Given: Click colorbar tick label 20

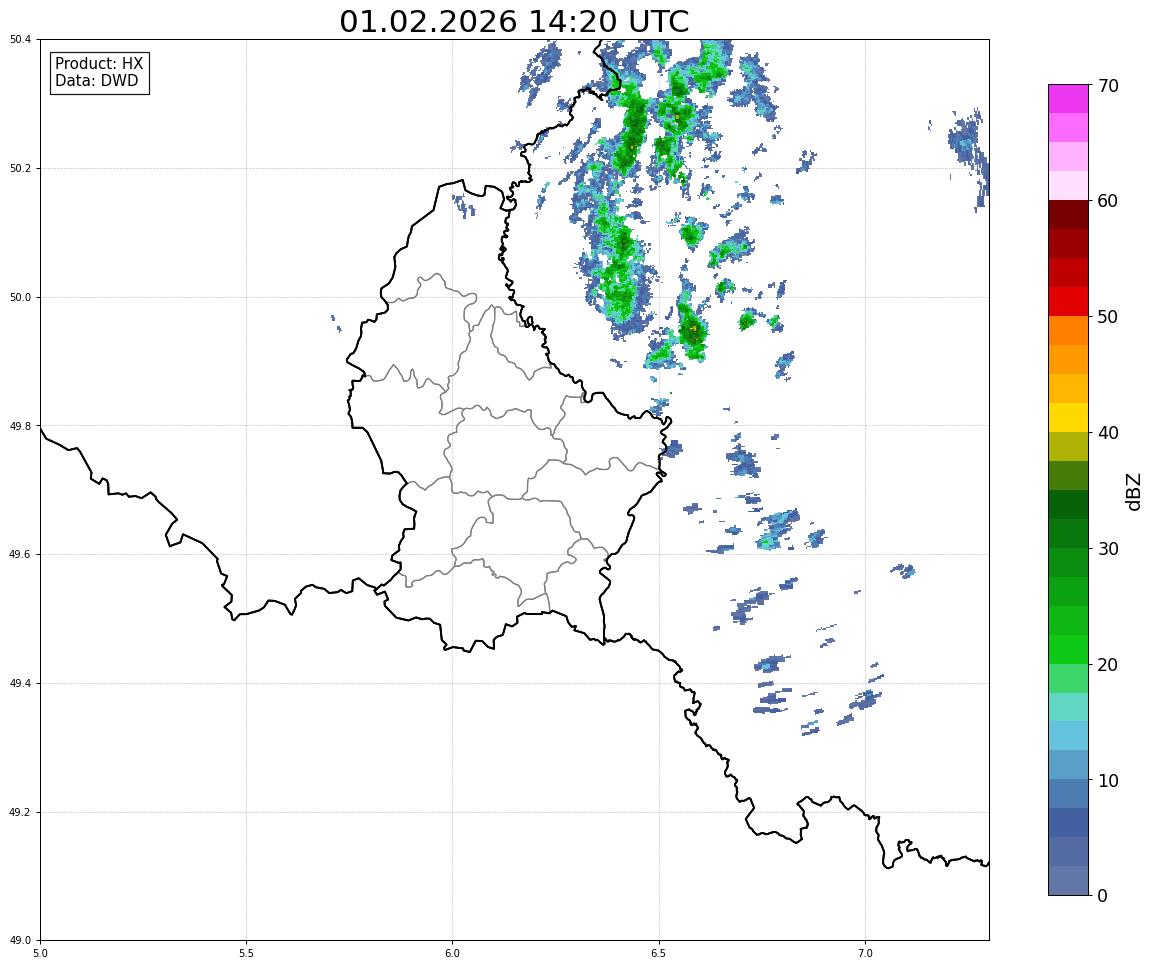Looking at the screenshot, I should coord(1108,665).
